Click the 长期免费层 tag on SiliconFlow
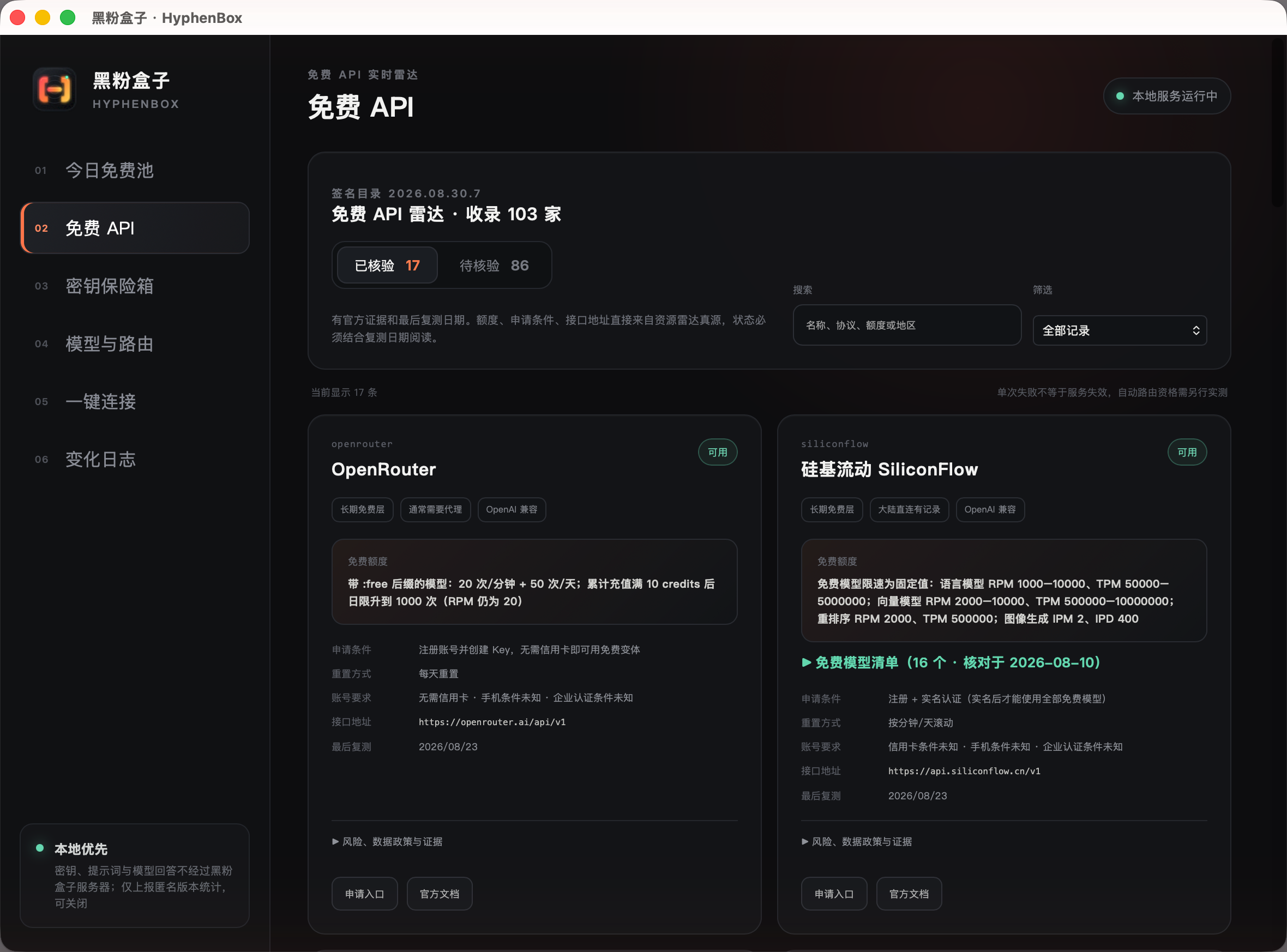This screenshot has width=1287, height=952. point(832,510)
